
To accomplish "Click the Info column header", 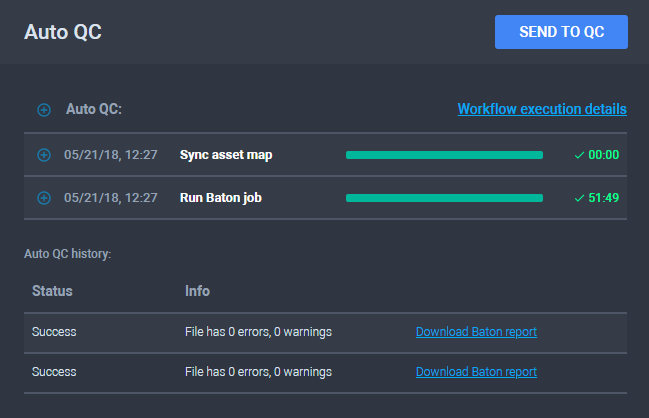I will [197, 291].
